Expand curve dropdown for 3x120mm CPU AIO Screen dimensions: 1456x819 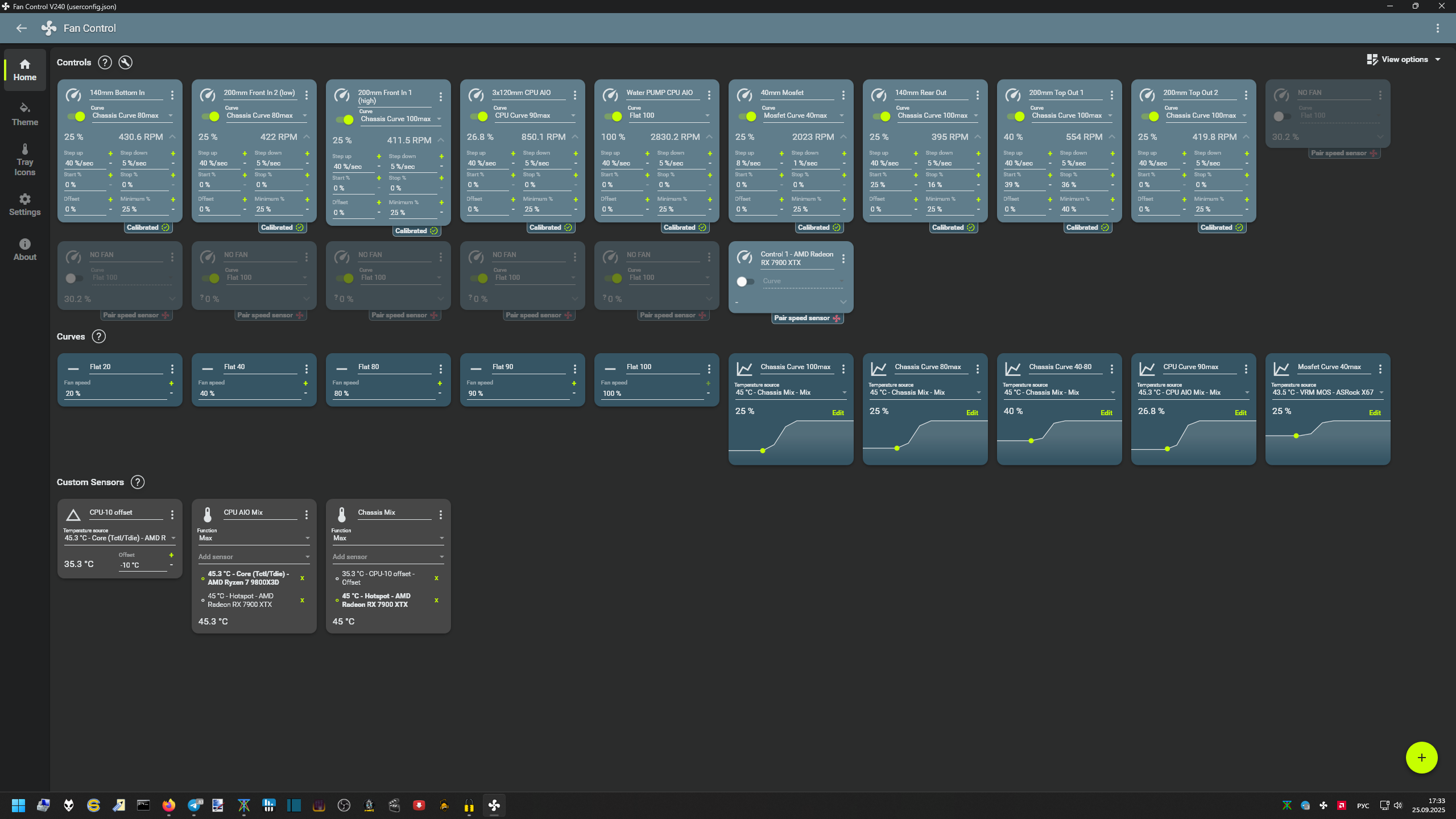[573, 116]
